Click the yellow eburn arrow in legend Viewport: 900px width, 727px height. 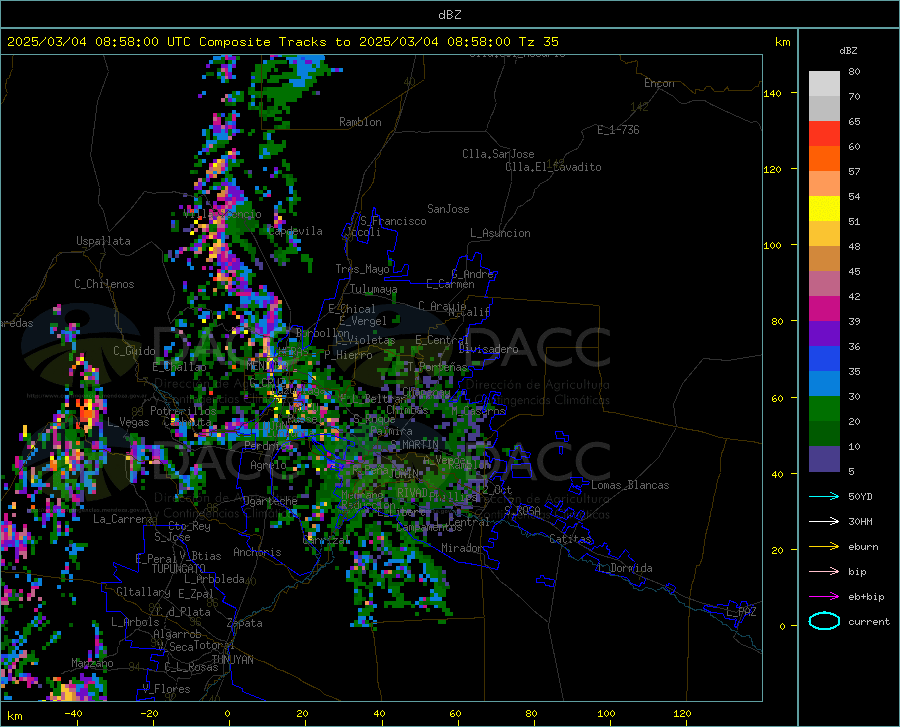tap(824, 546)
